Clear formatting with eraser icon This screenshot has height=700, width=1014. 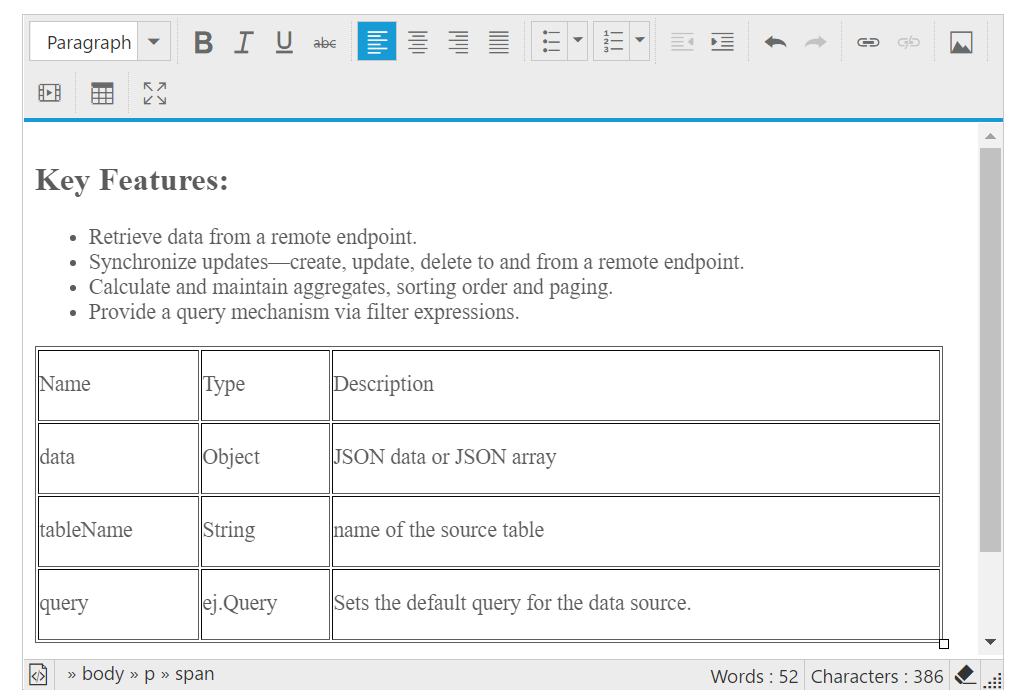(x=965, y=675)
